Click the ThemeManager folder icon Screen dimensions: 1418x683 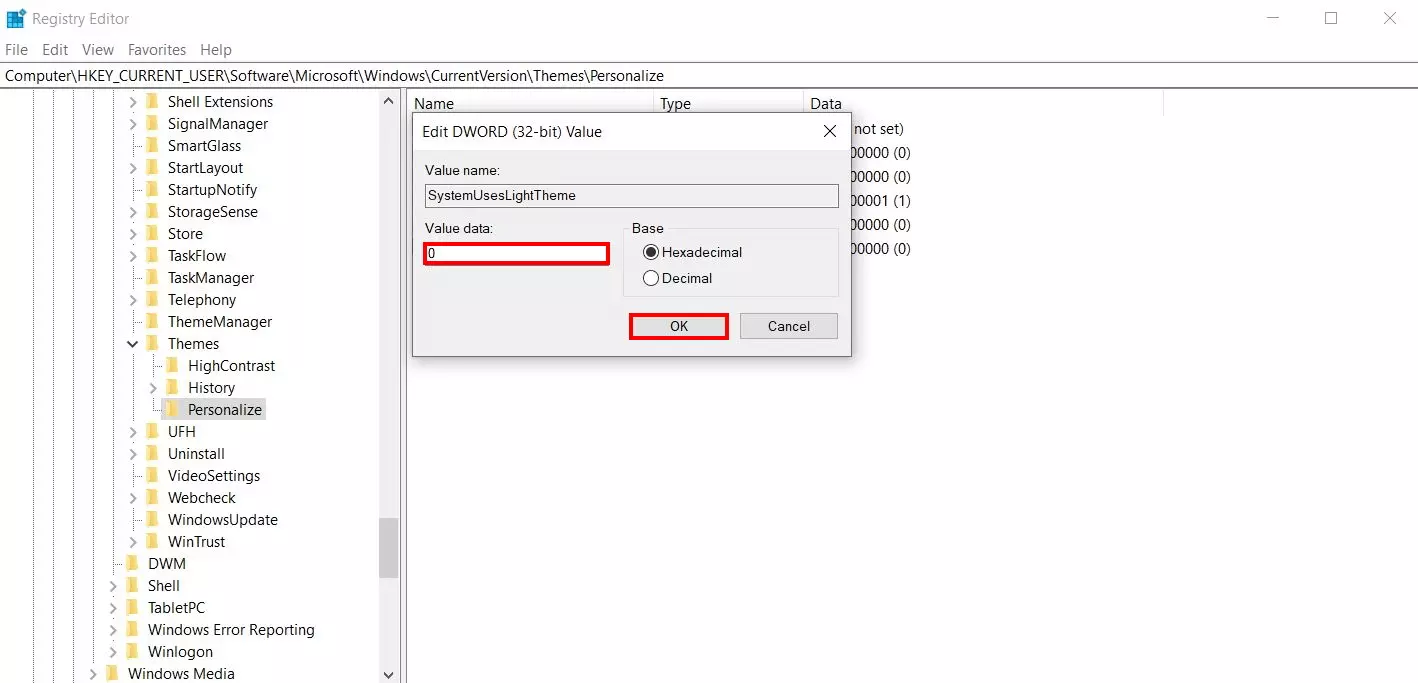click(x=152, y=321)
